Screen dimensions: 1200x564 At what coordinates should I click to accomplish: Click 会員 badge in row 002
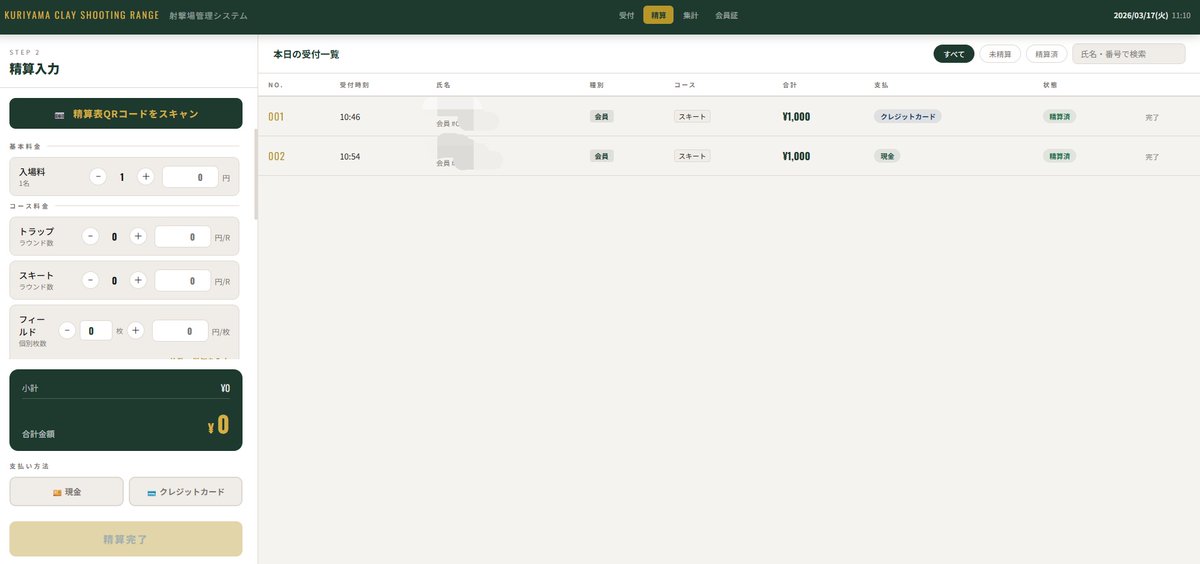[602, 156]
